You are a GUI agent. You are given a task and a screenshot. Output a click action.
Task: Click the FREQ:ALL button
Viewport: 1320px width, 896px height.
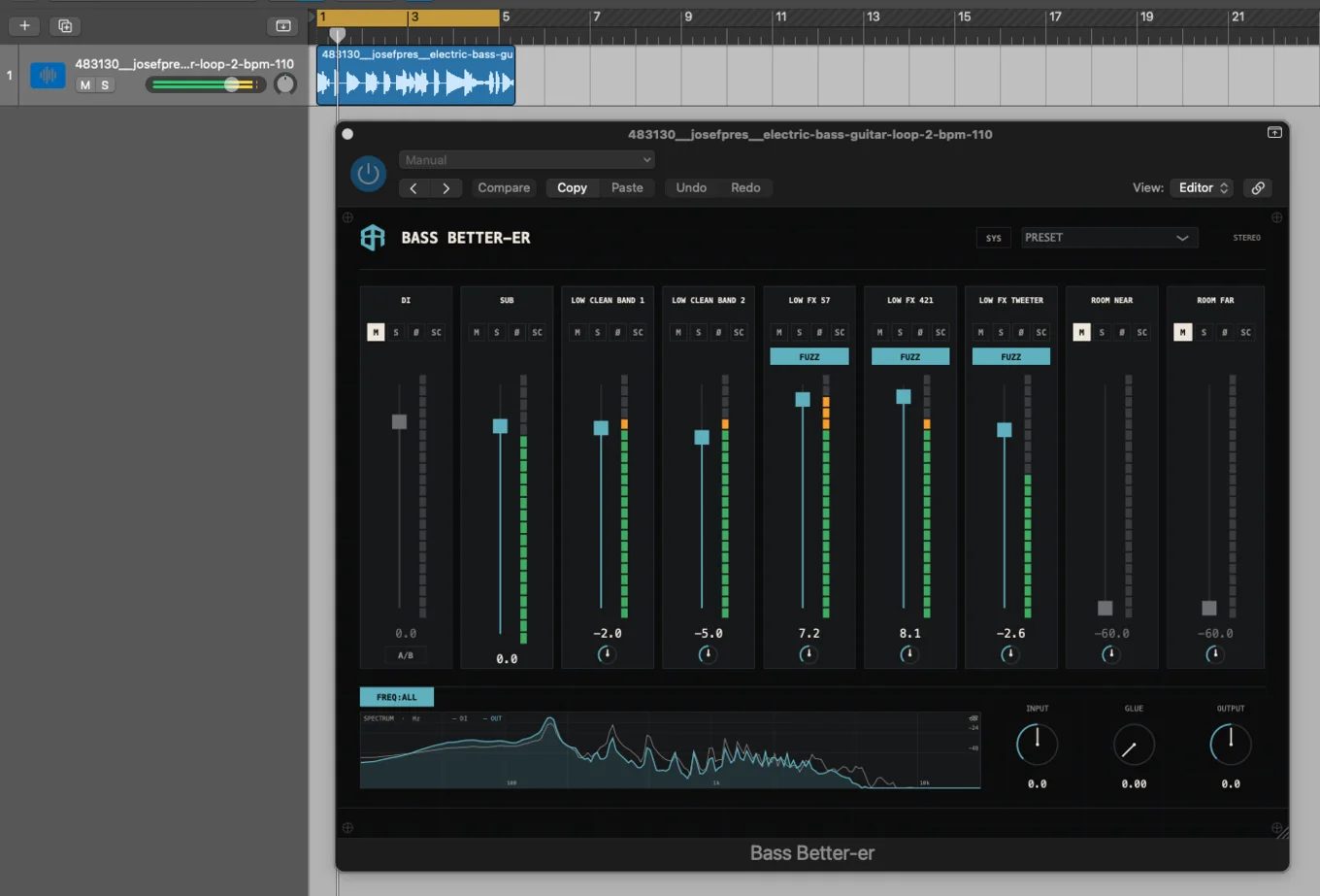click(397, 697)
